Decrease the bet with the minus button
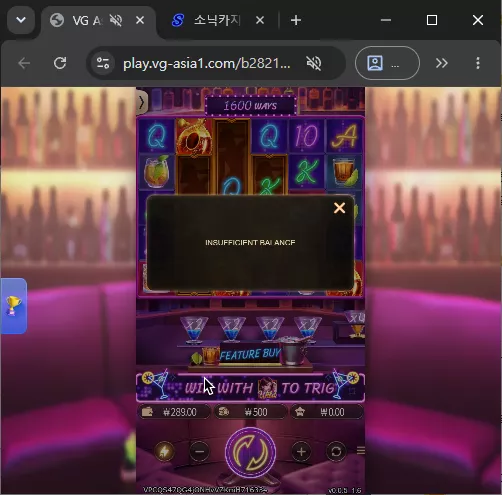This screenshot has height=495, width=502. (x=199, y=452)
